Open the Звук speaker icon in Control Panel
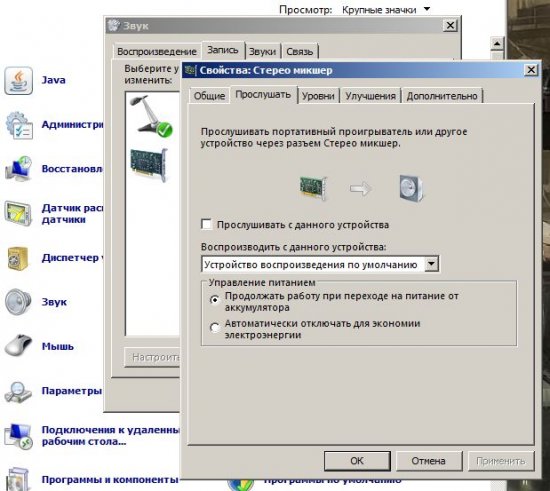 18,302
